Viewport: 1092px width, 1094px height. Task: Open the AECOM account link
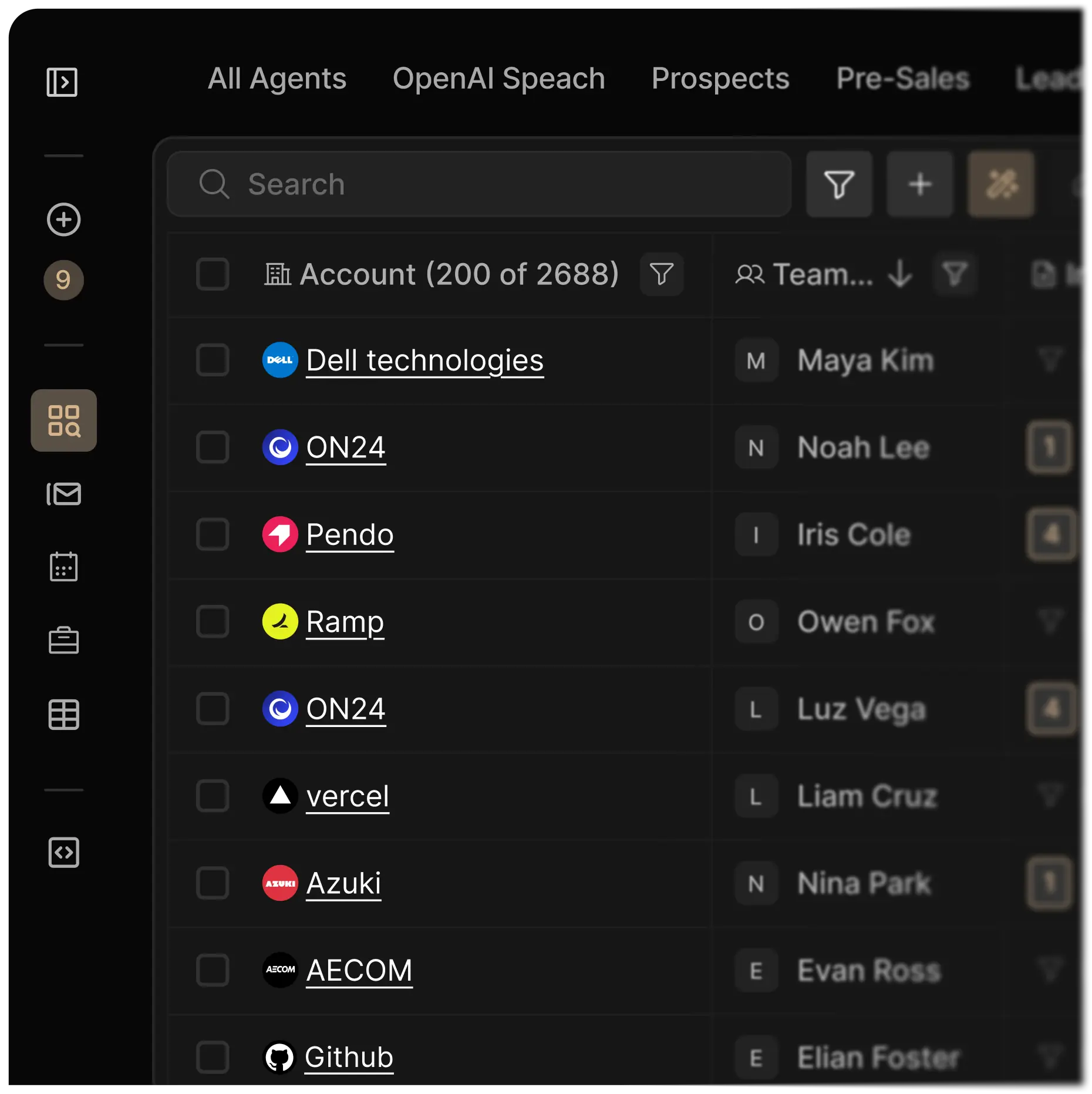[x=359, y=970]
